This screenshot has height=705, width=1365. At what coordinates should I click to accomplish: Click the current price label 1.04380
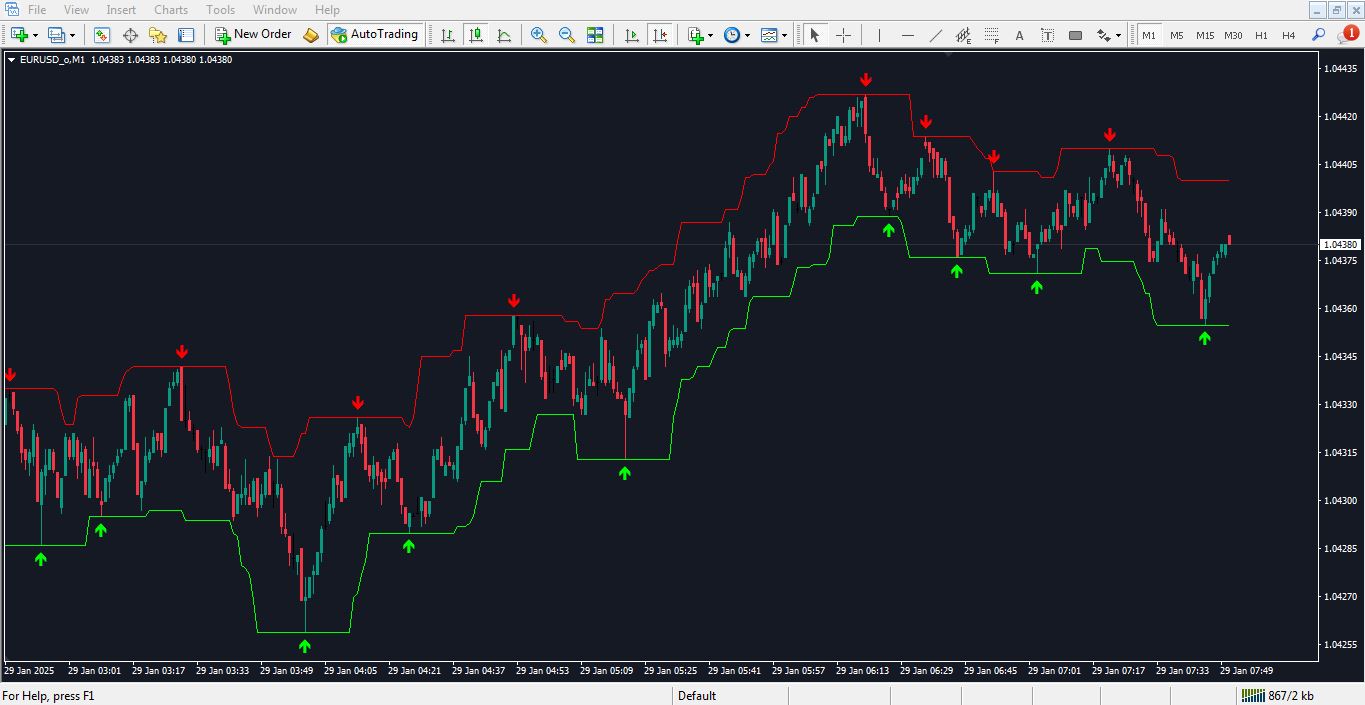click(1340, 244)
